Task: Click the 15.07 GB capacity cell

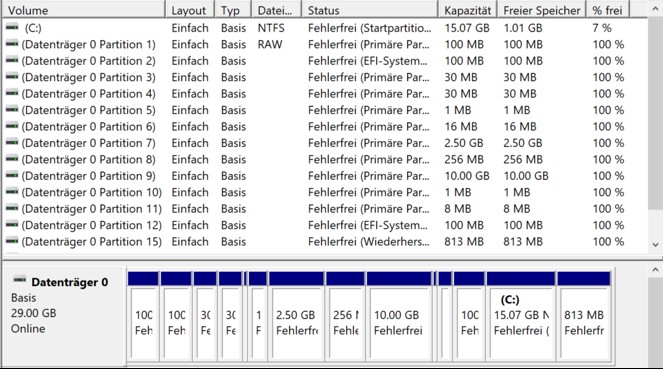Action: tap(467, 28)
